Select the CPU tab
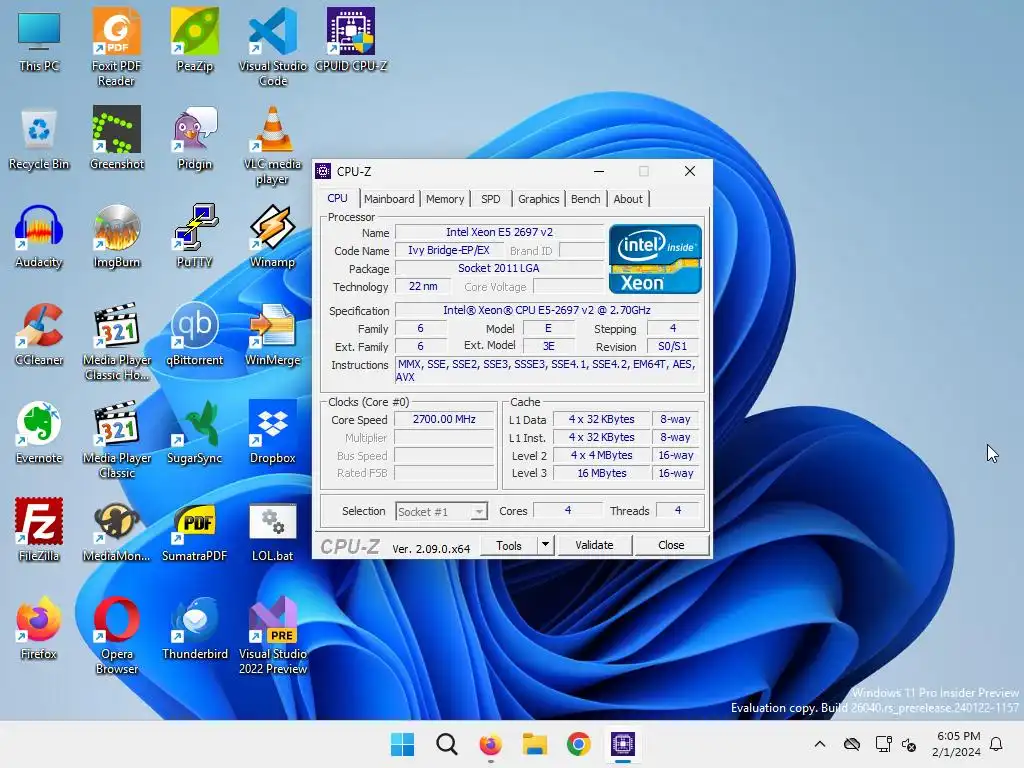The width and height of the screenshot is (1024, 768). pyautogui.click(x=338, y=198)
